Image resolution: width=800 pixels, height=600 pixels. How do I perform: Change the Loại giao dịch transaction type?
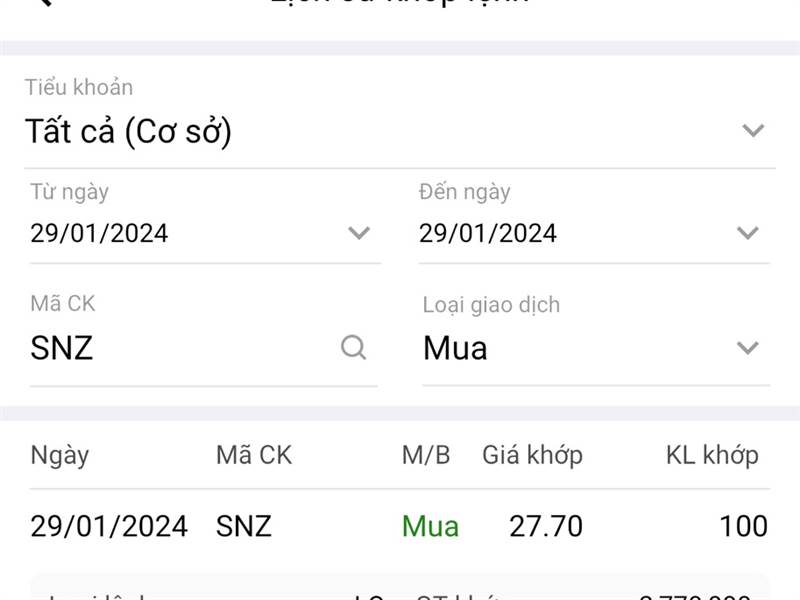click(x=747, y=349)
